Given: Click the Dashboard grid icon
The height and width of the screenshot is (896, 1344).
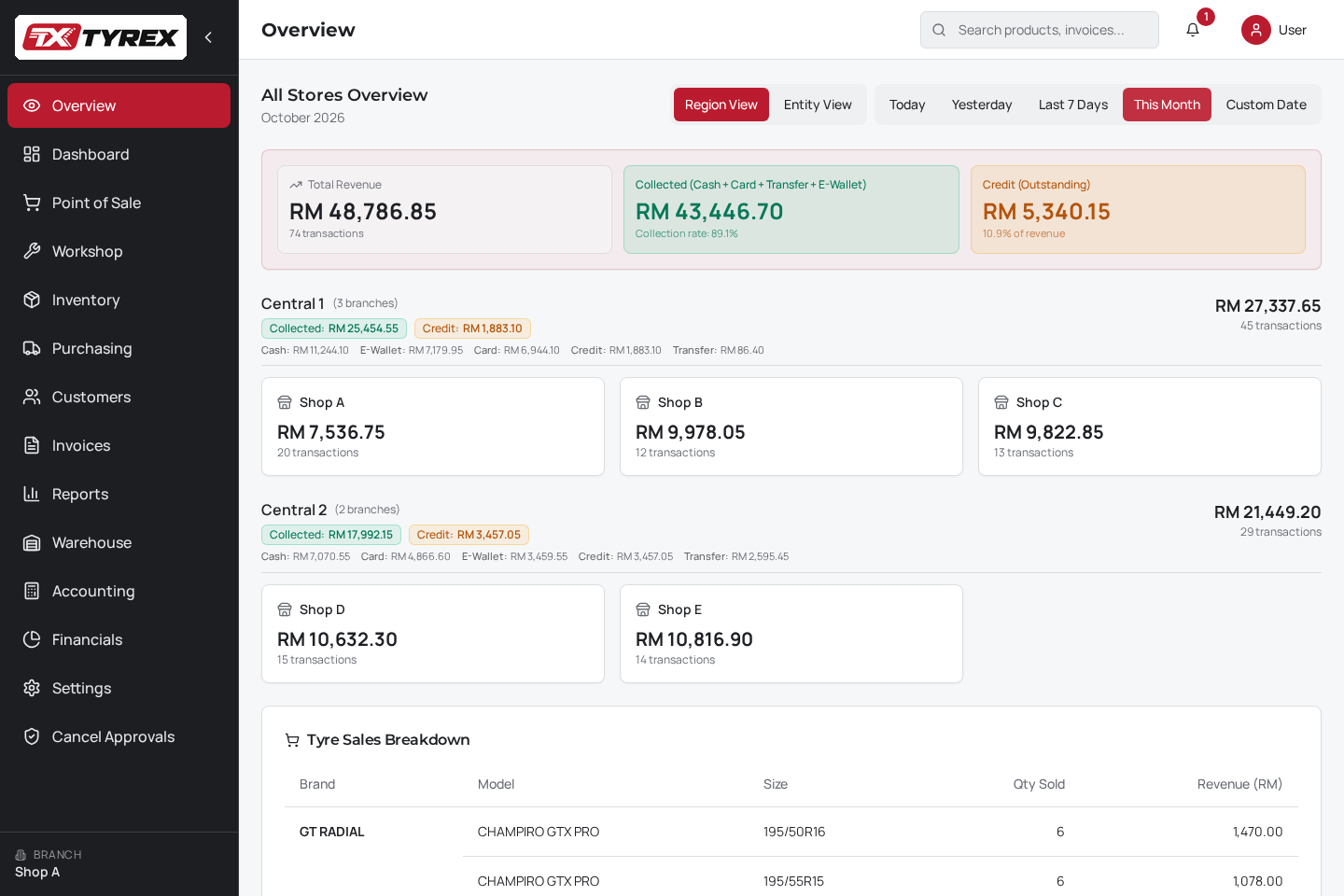Looking at the screenshot, I should click(32, 154).
